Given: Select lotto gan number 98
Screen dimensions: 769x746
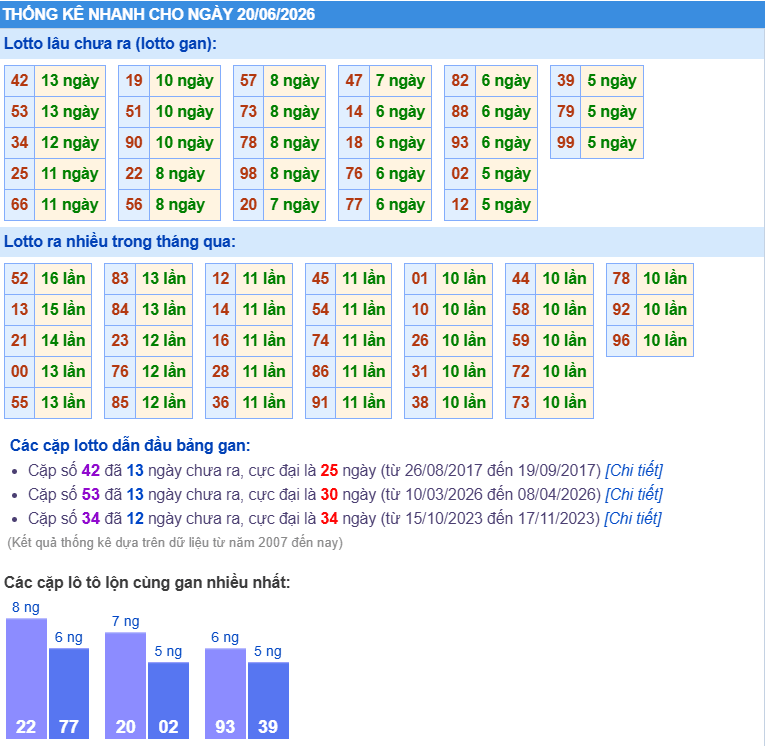Looking at the screenshot, I should 249,174.
